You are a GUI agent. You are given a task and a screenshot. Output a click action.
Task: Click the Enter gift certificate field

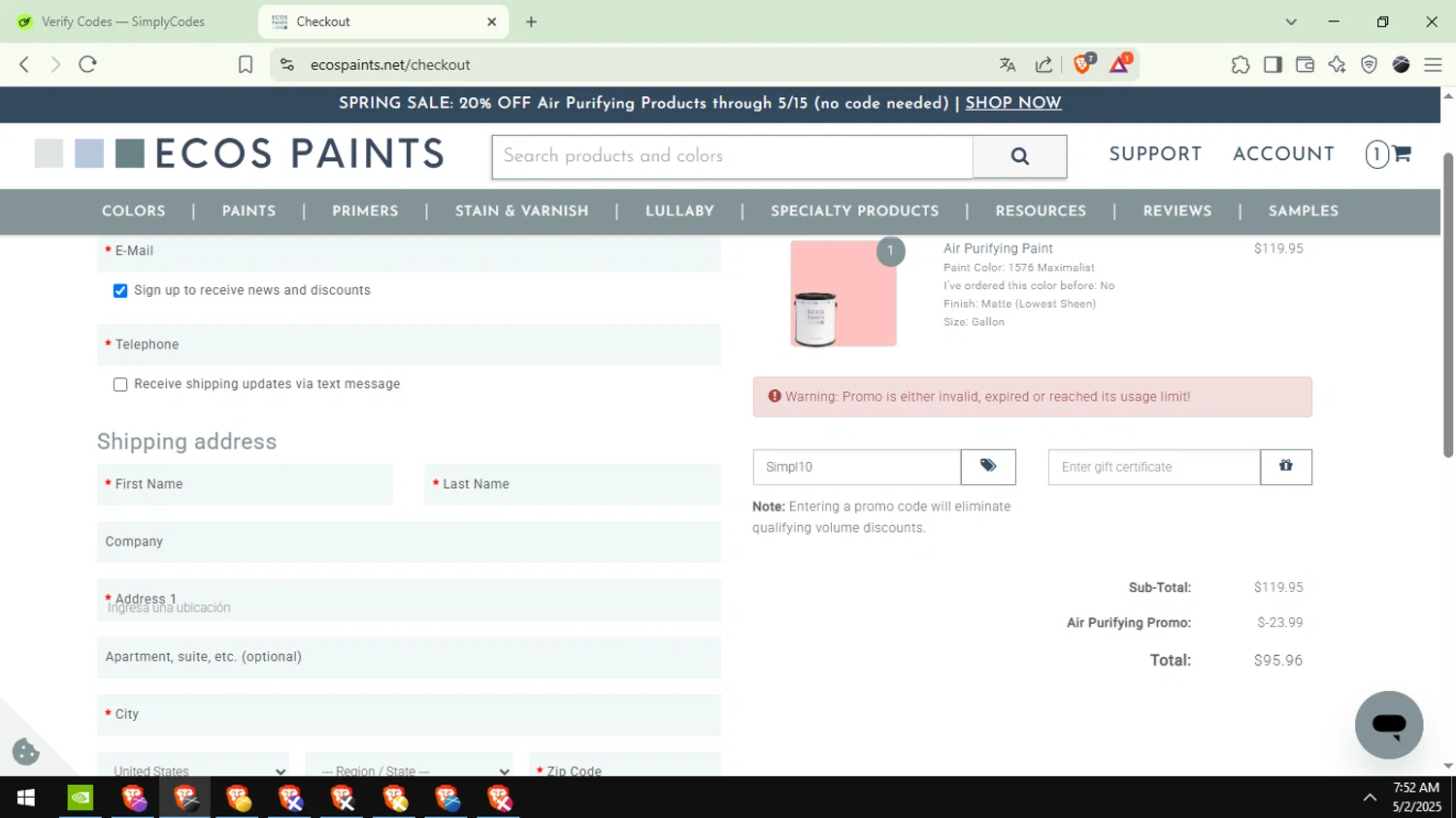(1154, 467)
